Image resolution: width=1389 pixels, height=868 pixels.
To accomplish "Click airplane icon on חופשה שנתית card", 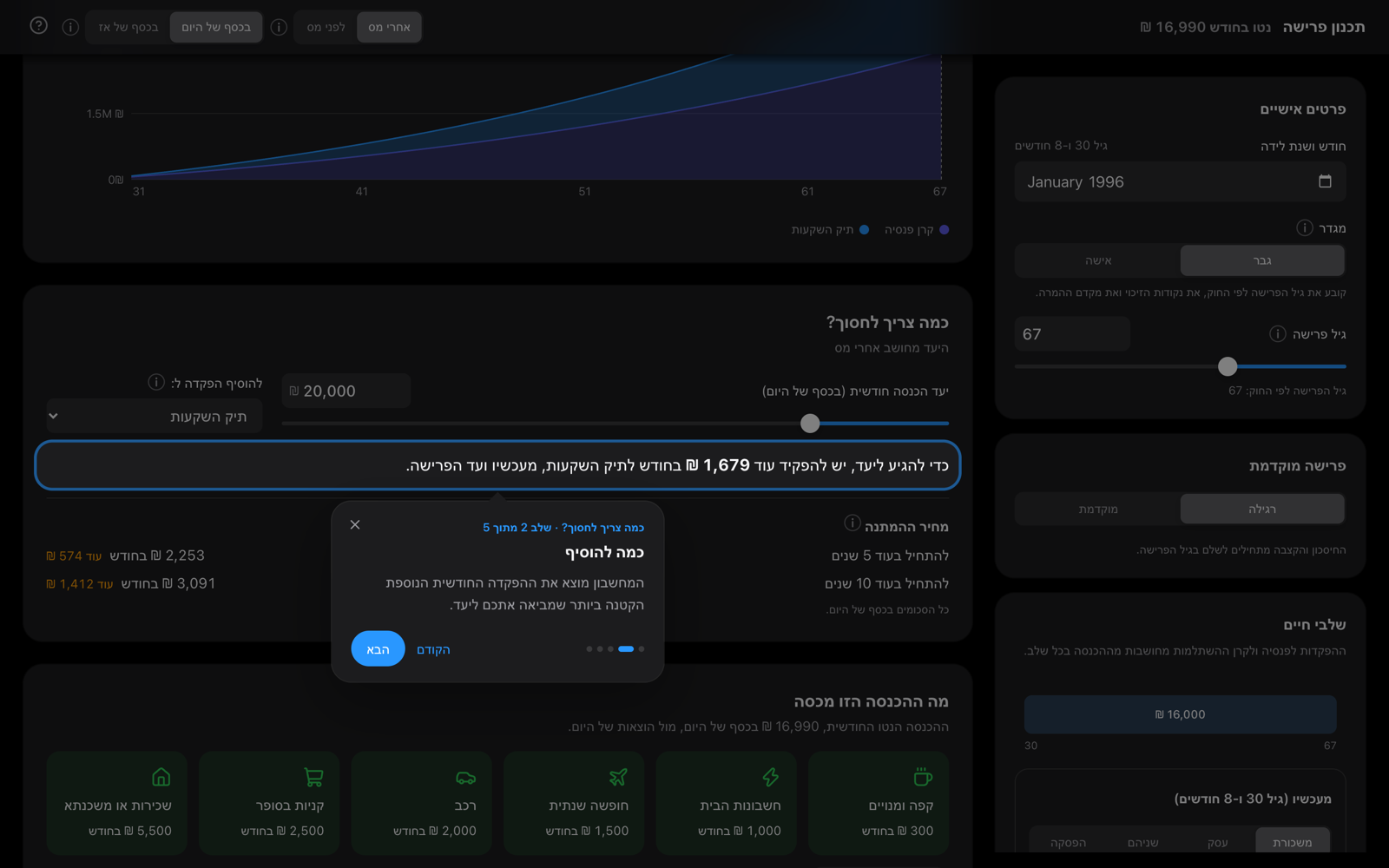I will [618, 776].
